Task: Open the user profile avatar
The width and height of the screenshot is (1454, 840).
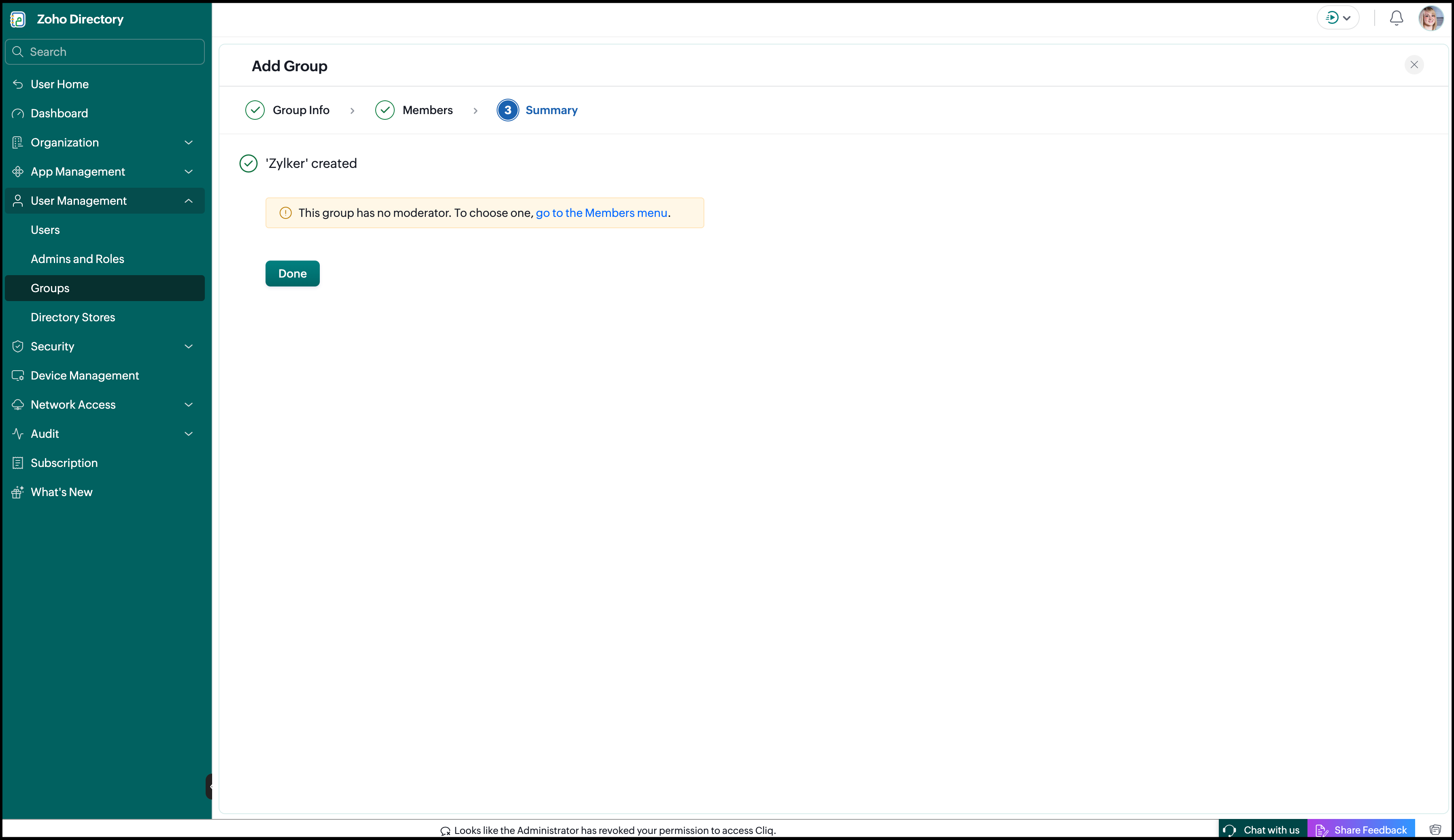Action: point(1431,19)
